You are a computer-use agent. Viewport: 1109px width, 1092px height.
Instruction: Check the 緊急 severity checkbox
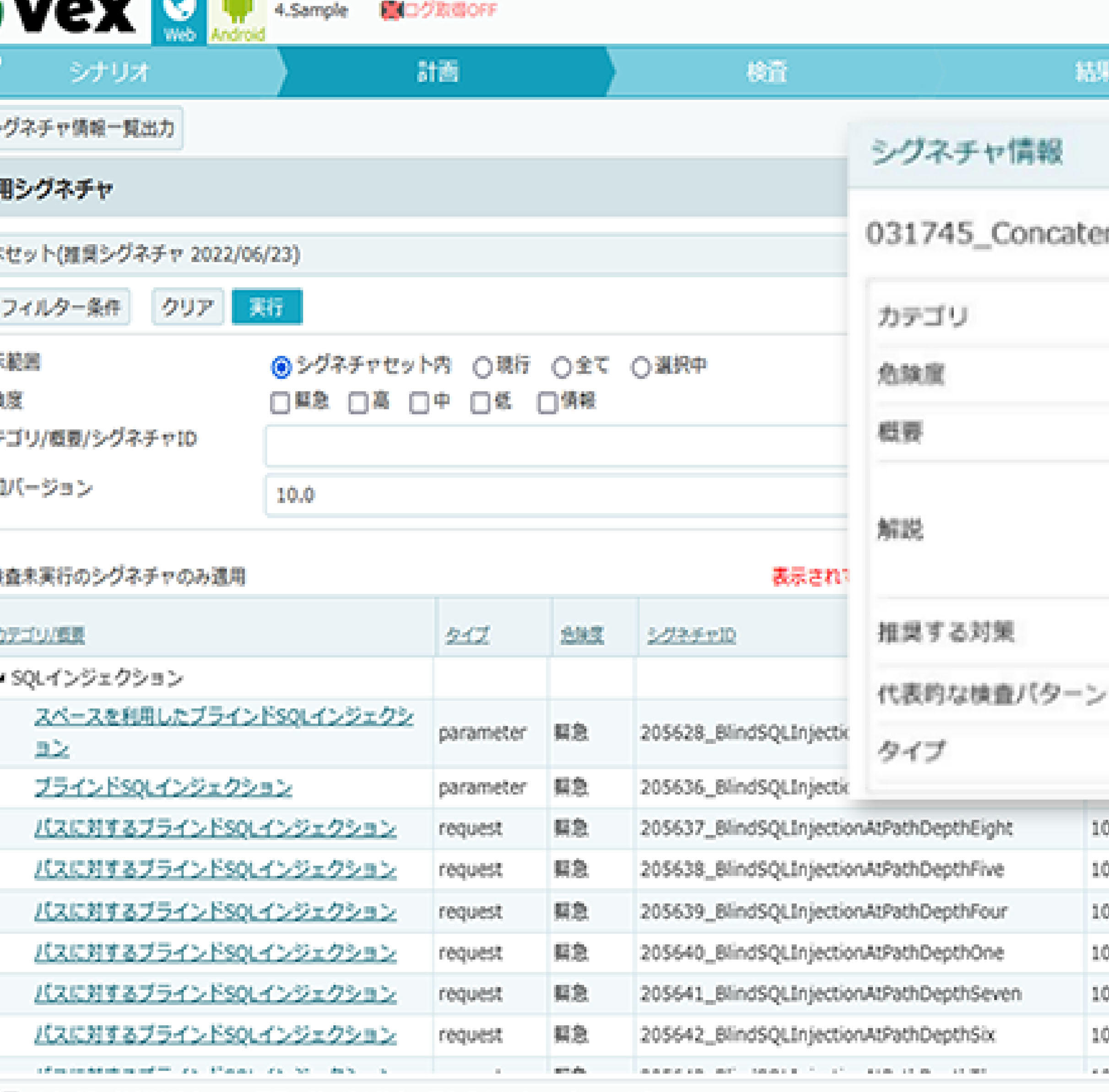(280, 402)
